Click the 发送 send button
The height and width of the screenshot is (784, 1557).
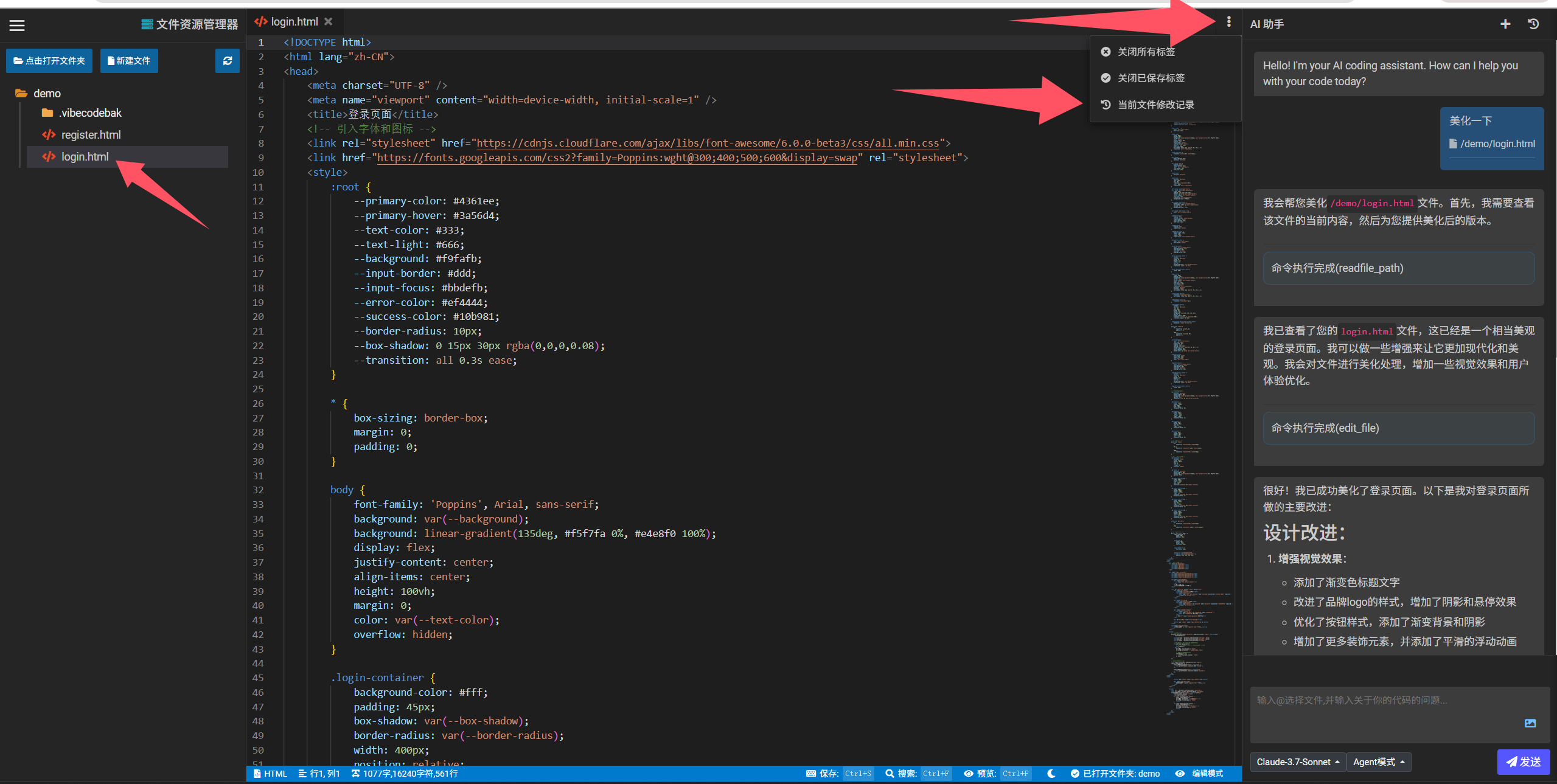[x=1523, y=762]
